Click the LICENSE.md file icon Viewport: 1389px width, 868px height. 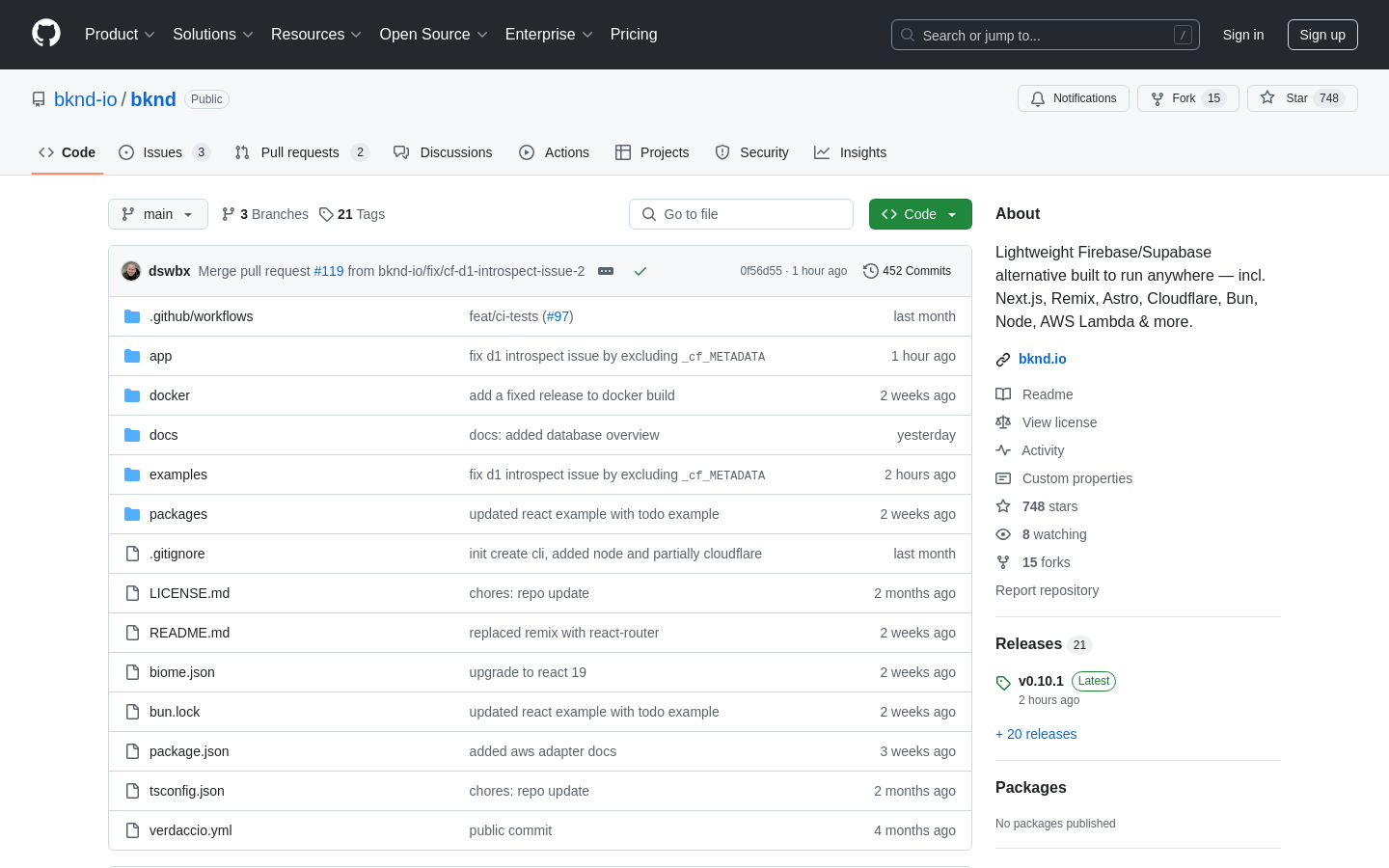click(x=132, y=593)
